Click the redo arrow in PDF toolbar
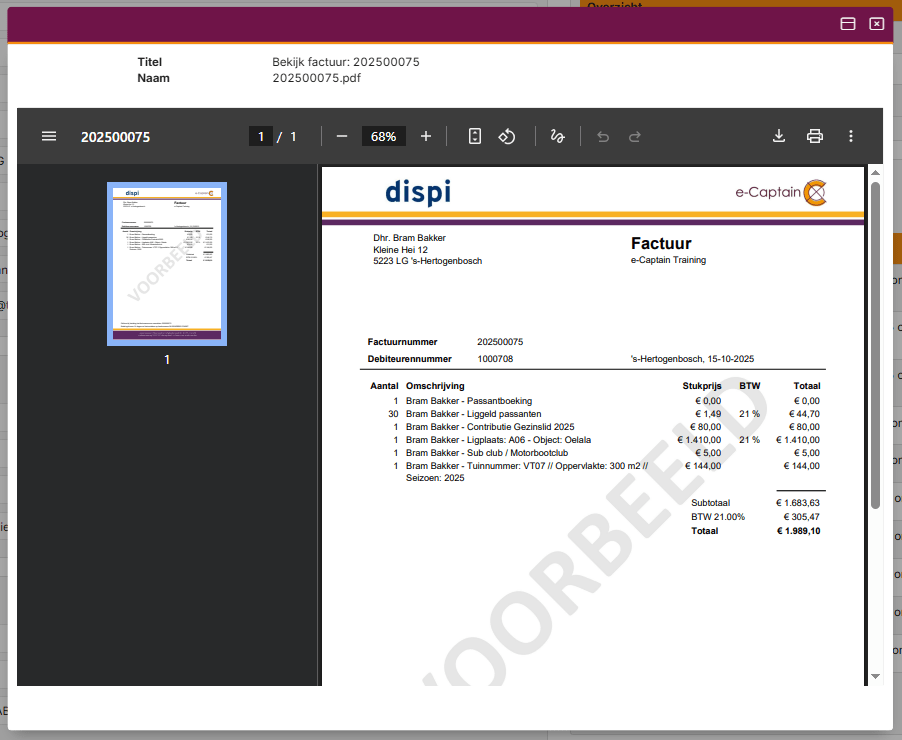 pos(635,136)
